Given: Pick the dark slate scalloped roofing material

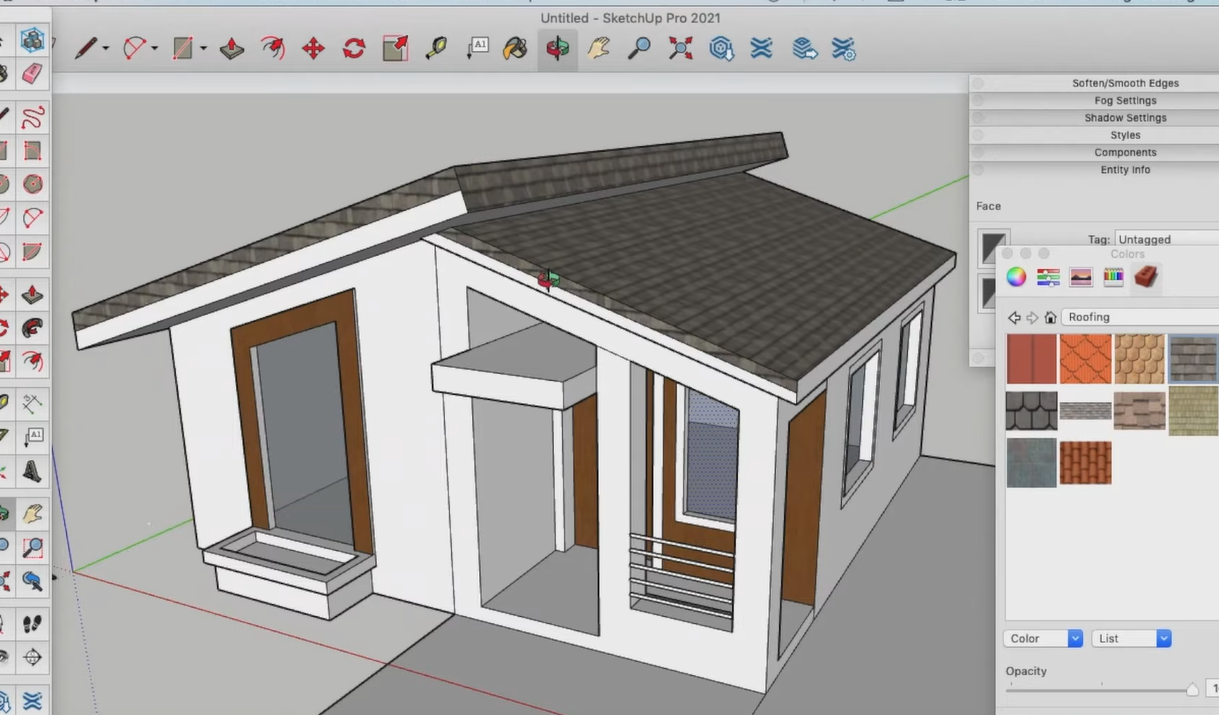Looking at the screenshot, I should [1031, 411].
